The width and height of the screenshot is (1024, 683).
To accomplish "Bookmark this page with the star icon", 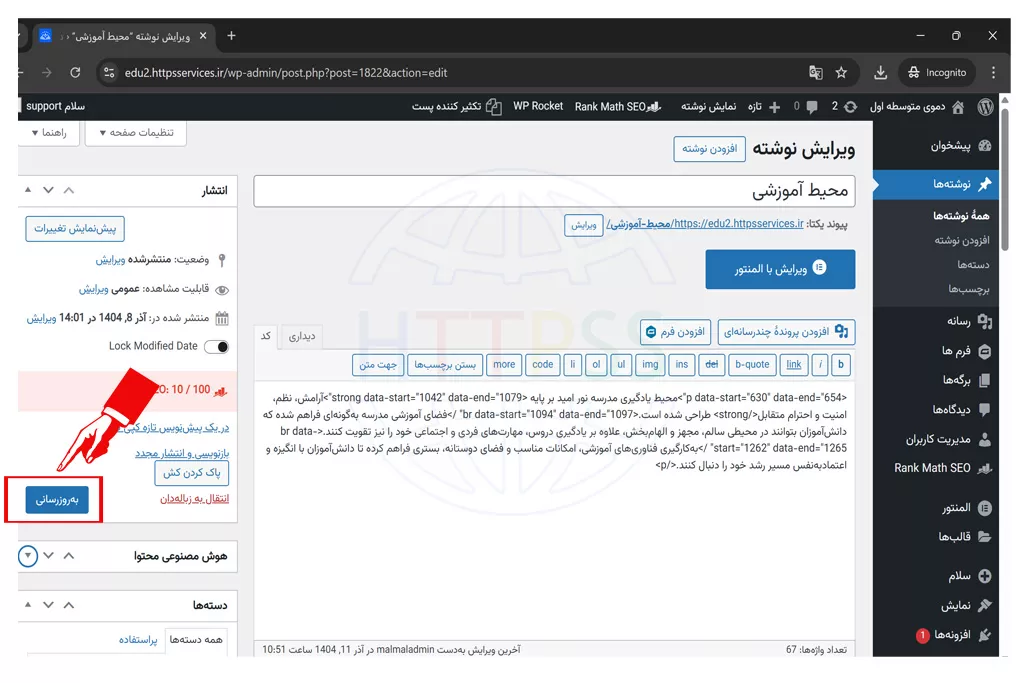I will [842, 72].
